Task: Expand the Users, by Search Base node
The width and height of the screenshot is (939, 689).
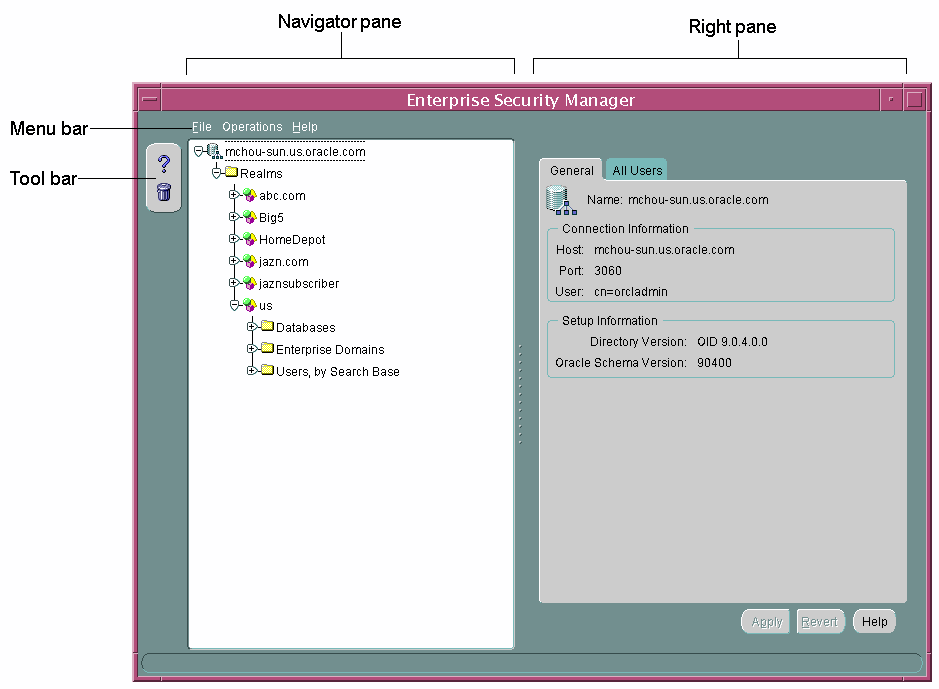Action: pyautogui.click(x=252, y=371)
